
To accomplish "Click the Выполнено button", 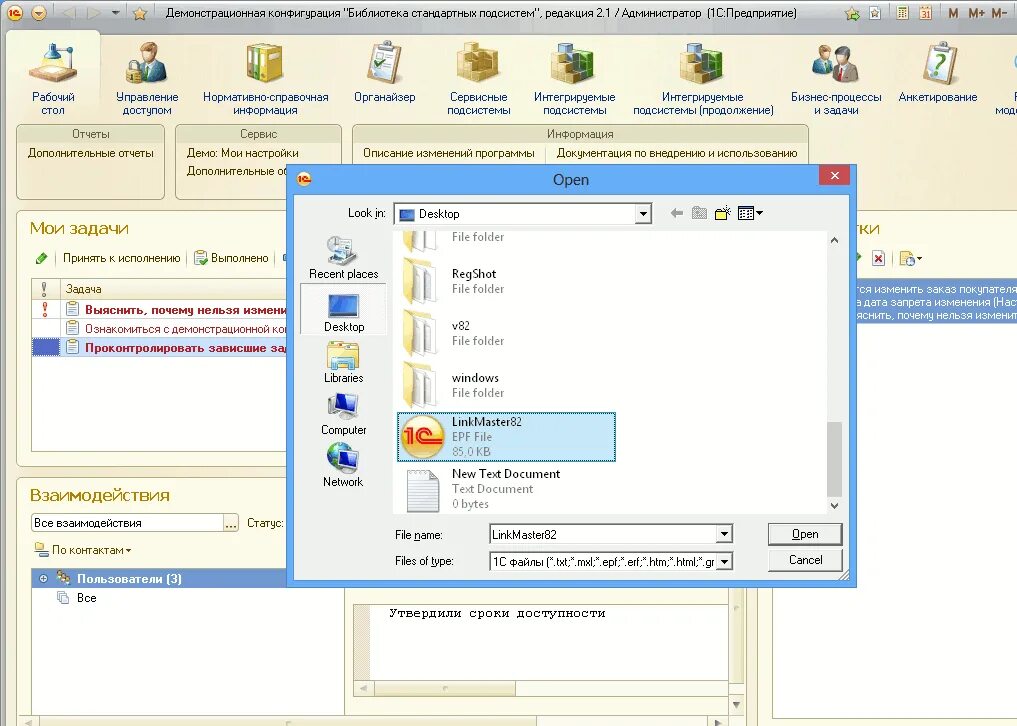I will click(x=232, y=258).
